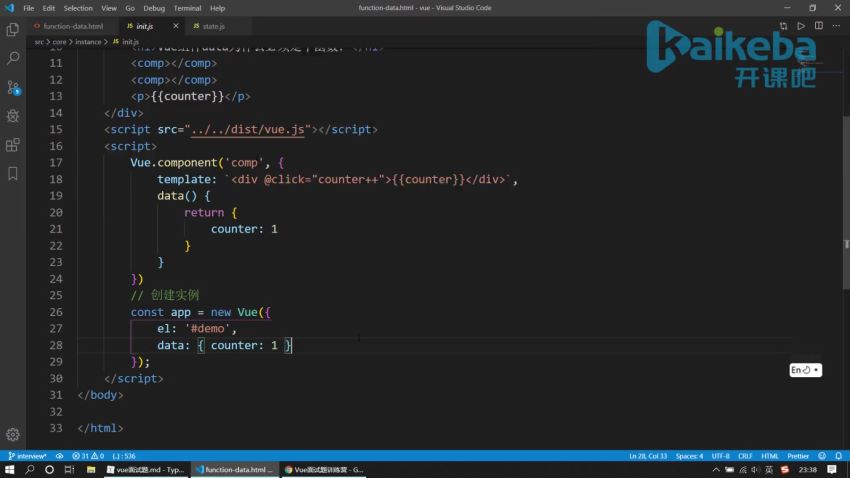Open the Selection menu

(78, 8)
